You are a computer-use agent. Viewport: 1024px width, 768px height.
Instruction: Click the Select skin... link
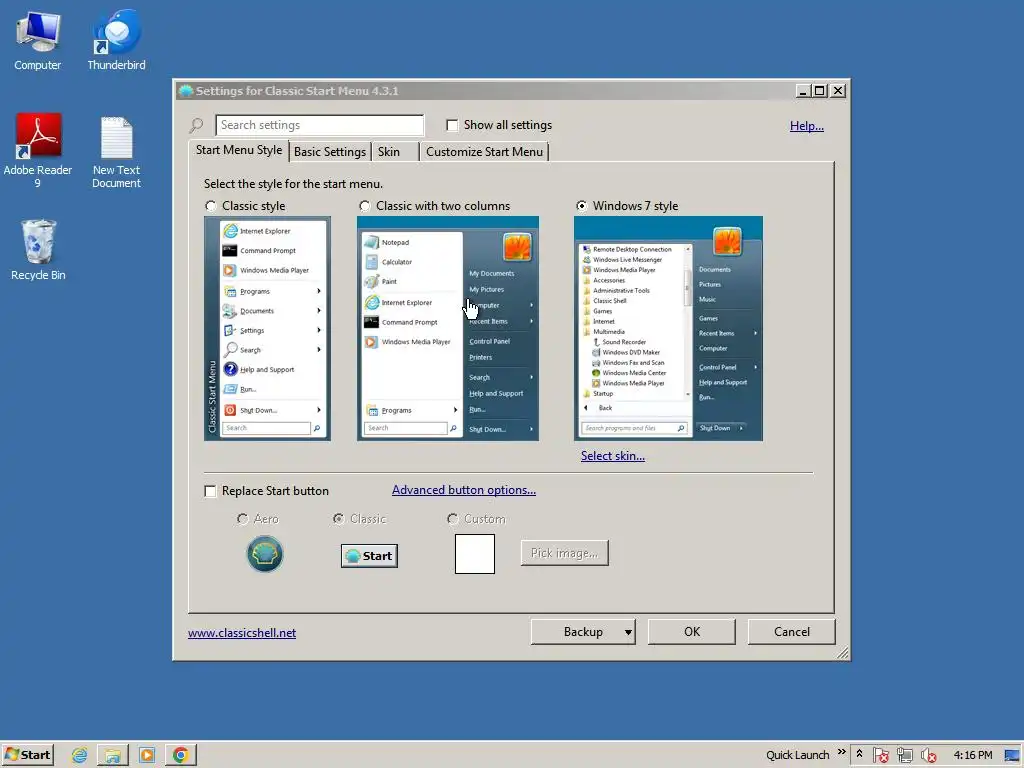pos(613,456)
